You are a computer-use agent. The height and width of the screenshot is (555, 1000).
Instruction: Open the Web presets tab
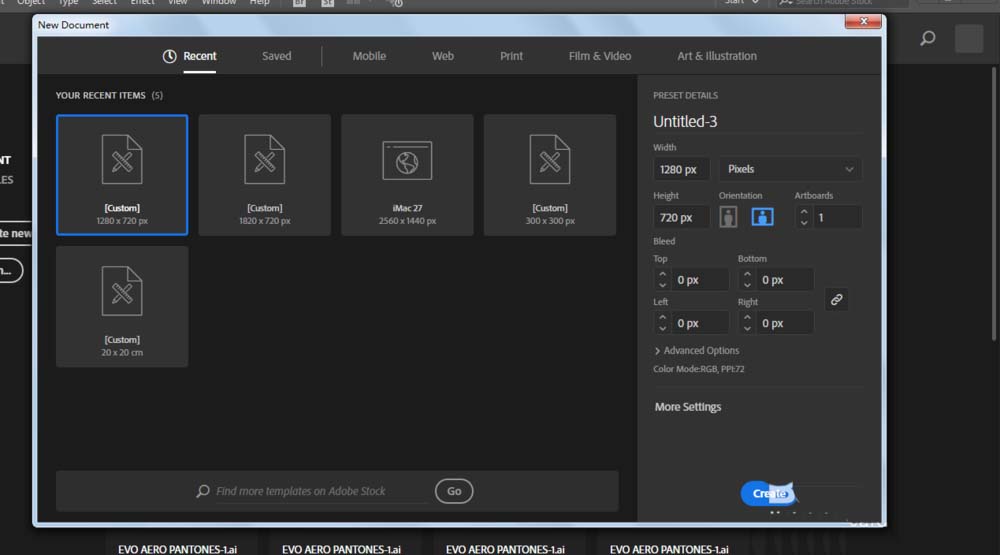pyautogui.click(x=443, y=56)
